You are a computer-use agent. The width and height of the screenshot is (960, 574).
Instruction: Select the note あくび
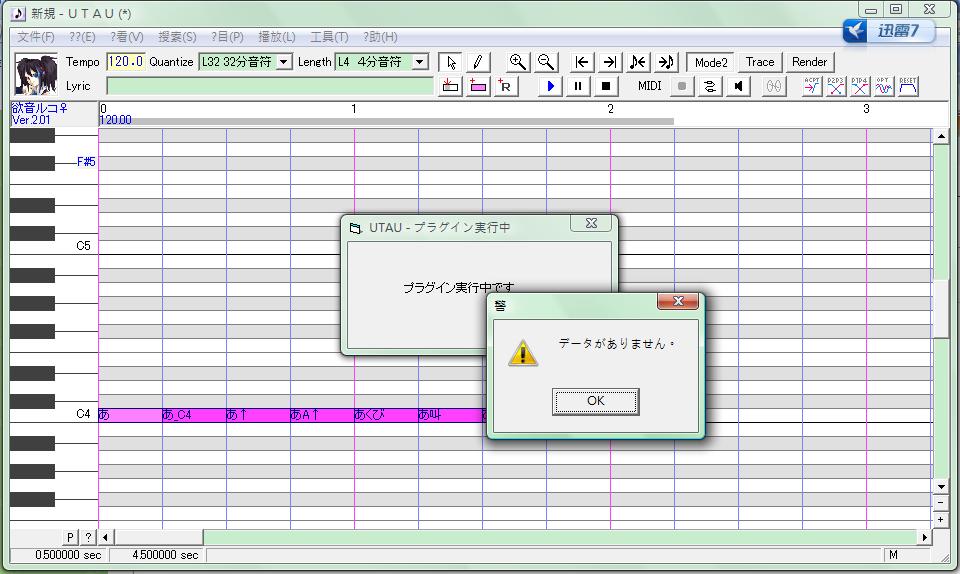click(x=386, y=415)
